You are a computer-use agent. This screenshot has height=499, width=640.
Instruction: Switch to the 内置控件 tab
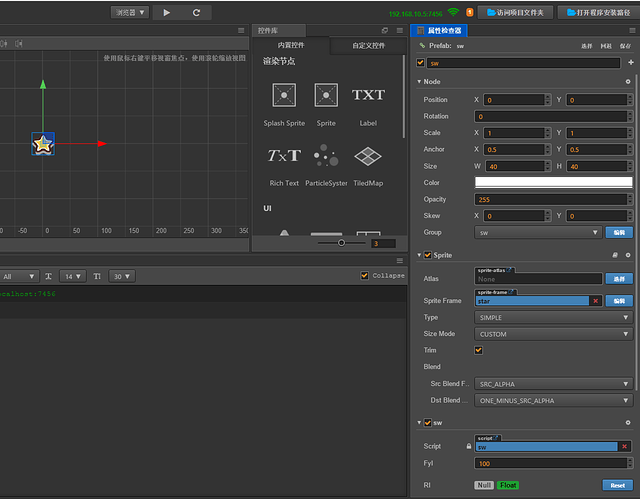point(291,46)
